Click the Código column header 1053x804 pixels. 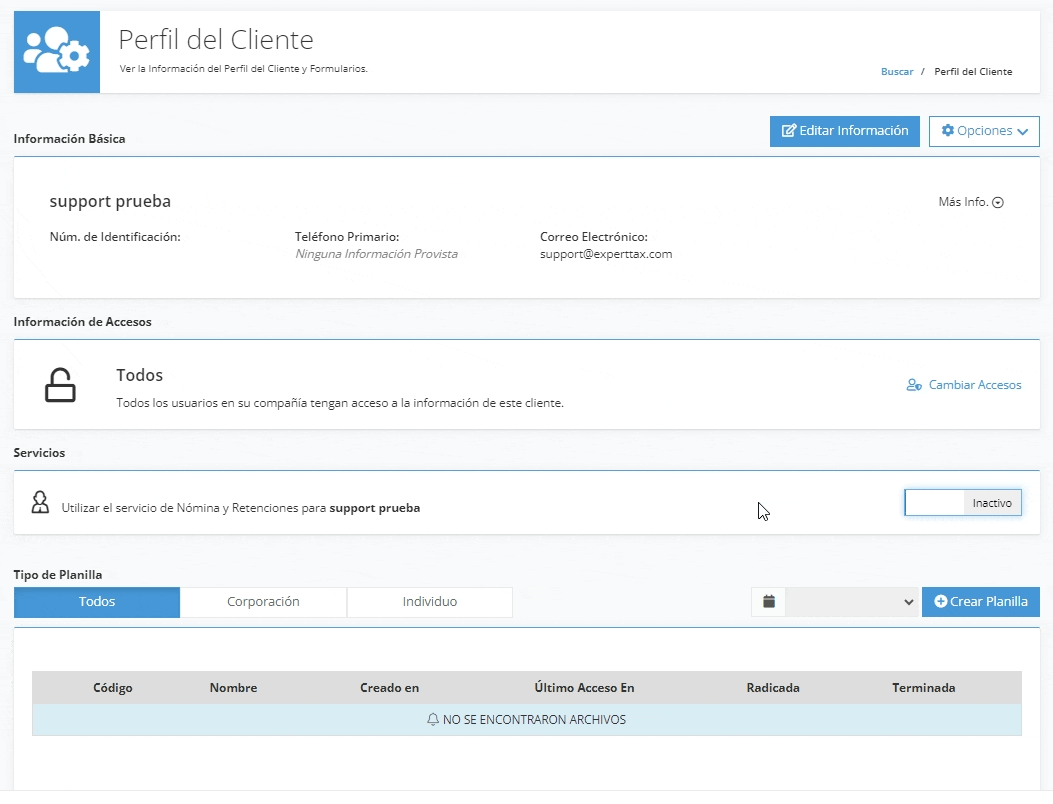[113, 688]
